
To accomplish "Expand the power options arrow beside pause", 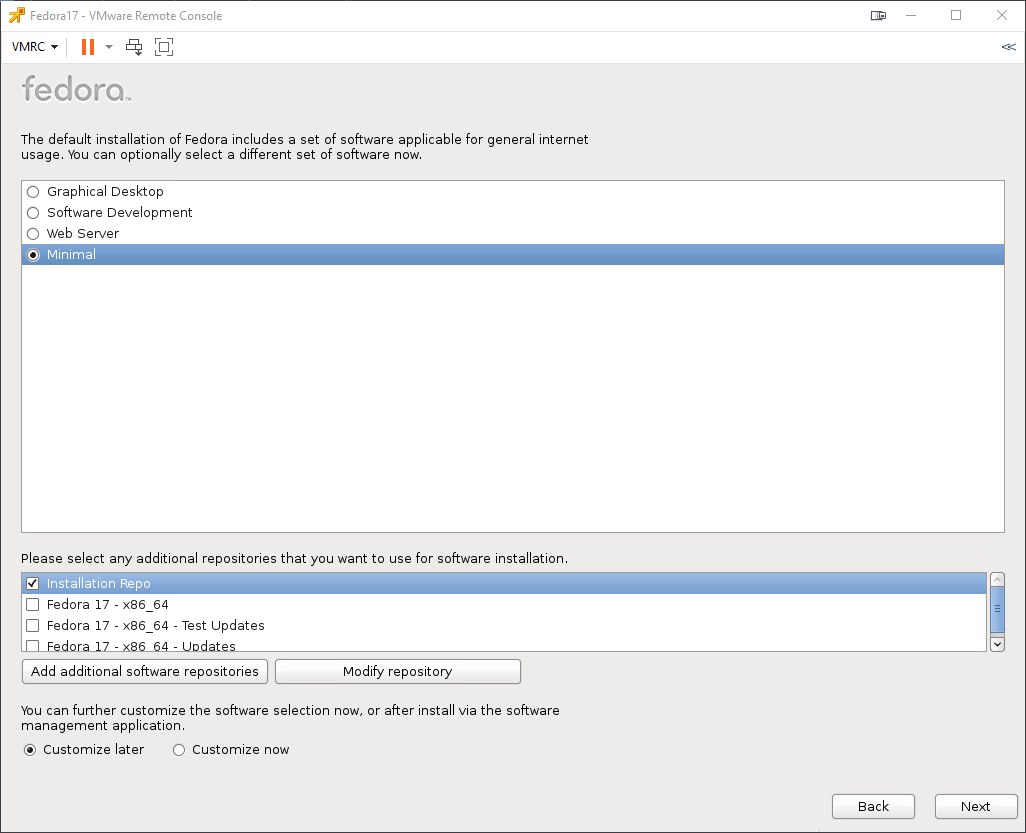I will click(109, 47).
